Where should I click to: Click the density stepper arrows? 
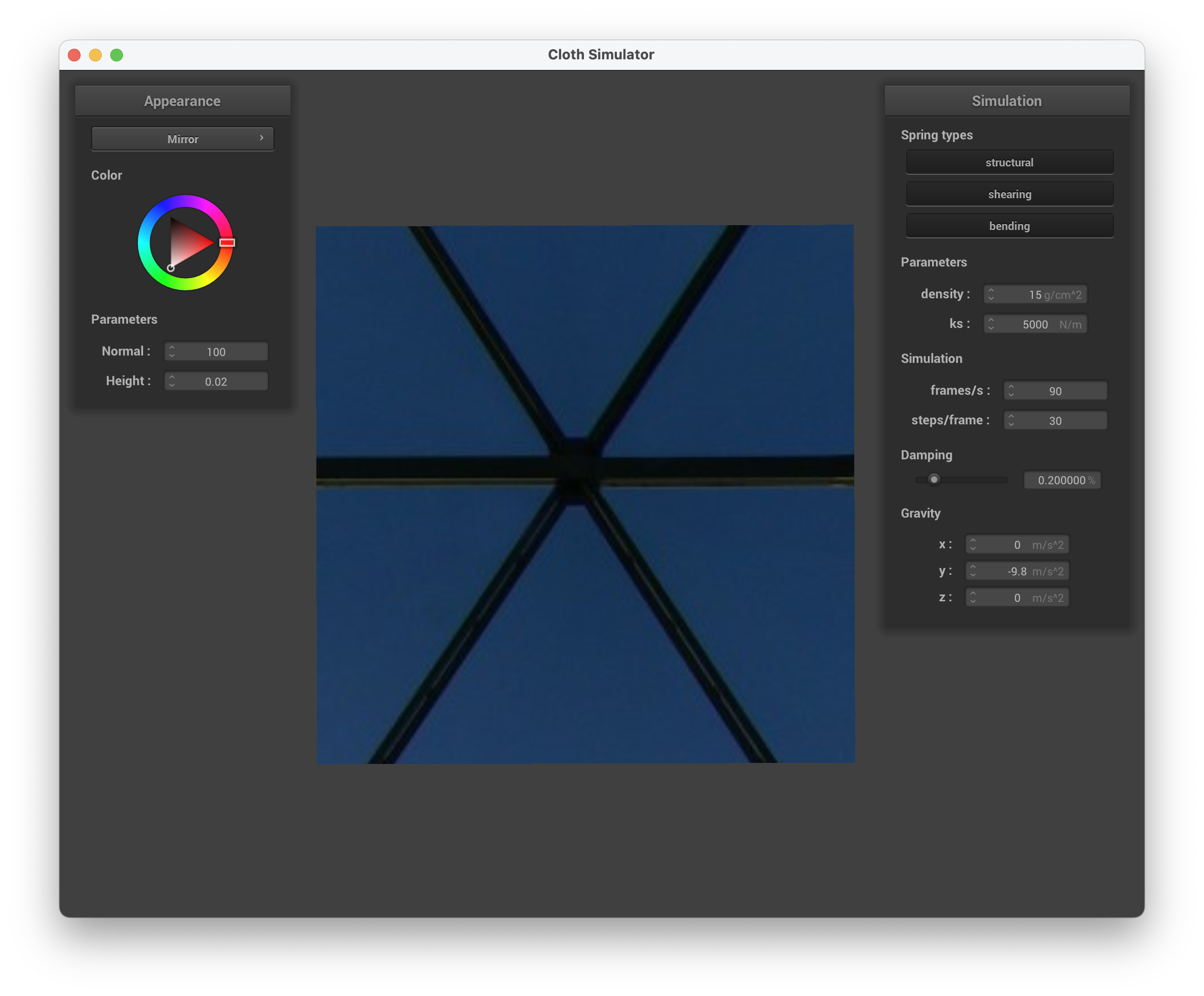tap(991, 294)
